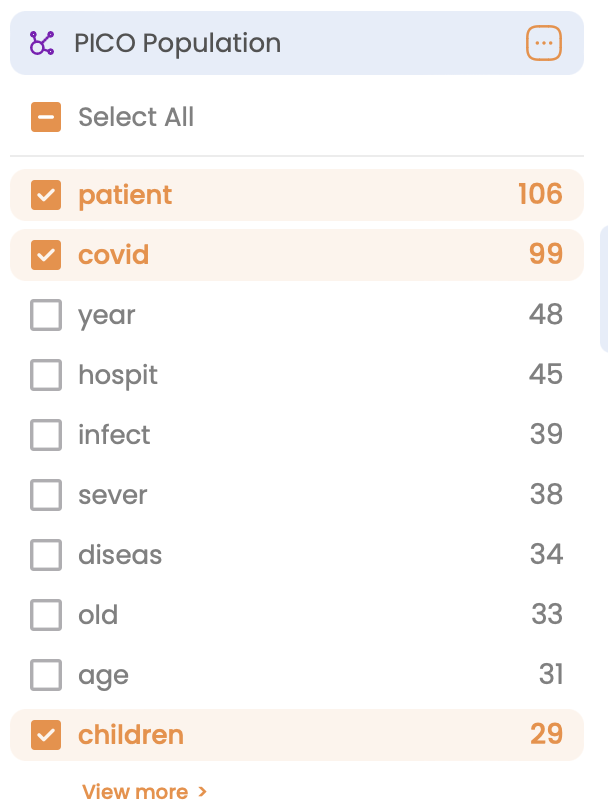
Task: Enable the age checkbox
Action: (46, 675)
